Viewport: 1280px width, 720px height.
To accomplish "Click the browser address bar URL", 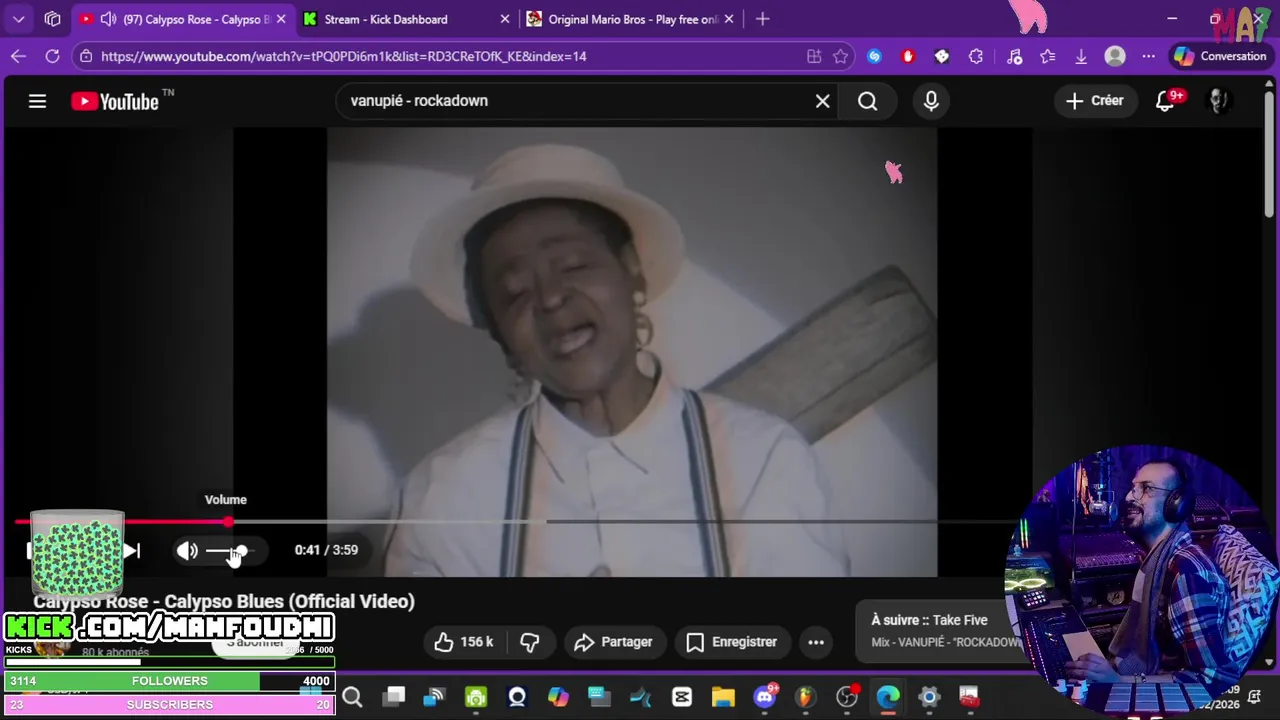I will click(344, 56).
